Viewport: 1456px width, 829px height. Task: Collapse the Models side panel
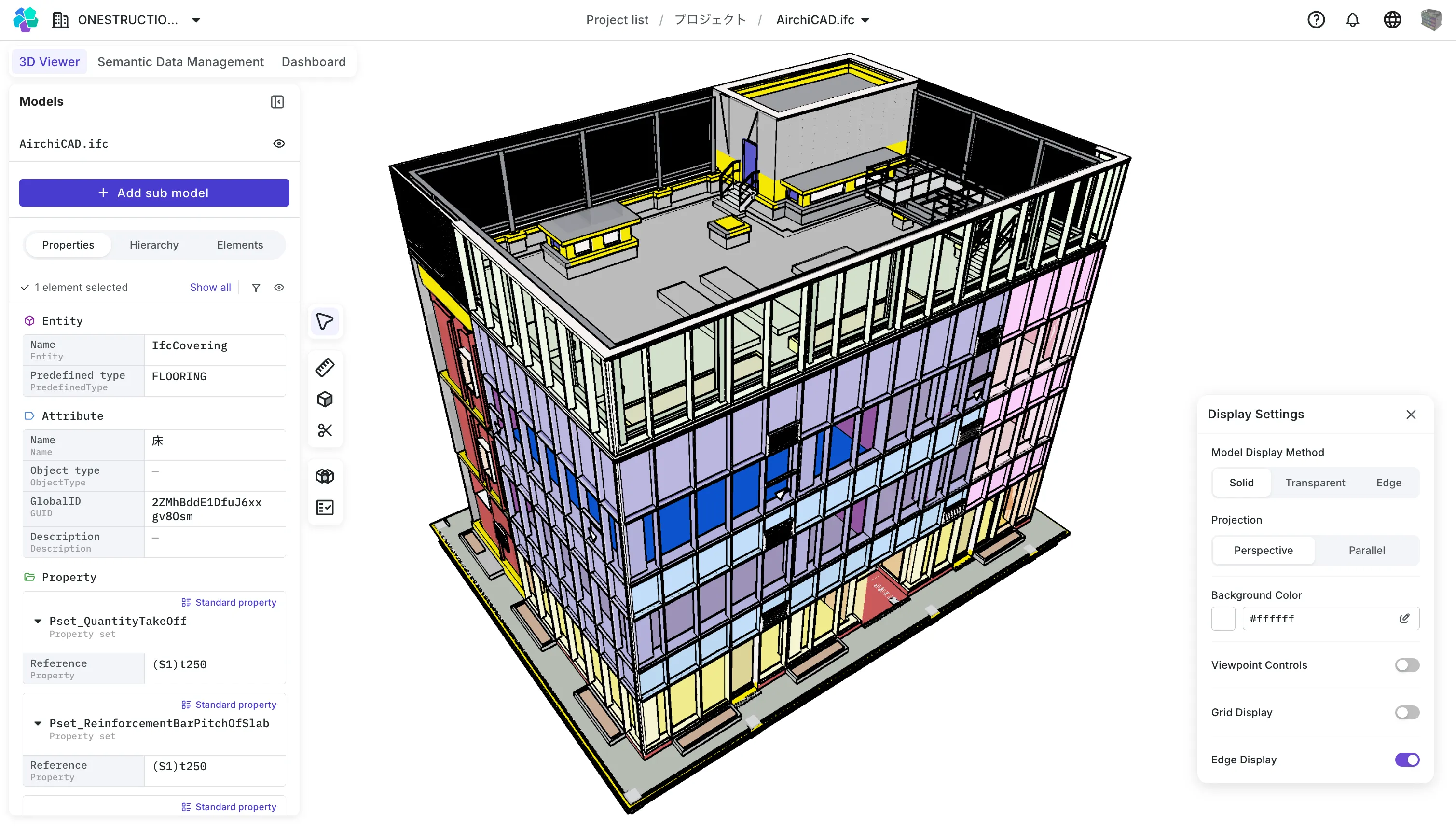pyautogui.click(x=277, y=102)
